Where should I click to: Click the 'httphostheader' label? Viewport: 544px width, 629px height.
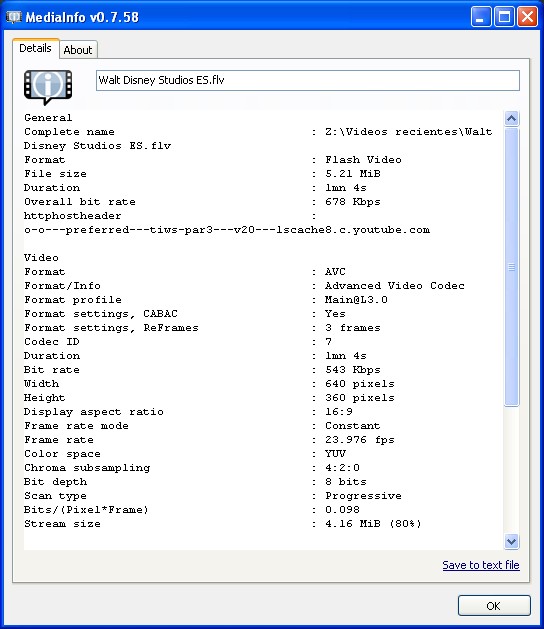coord(73,216)
